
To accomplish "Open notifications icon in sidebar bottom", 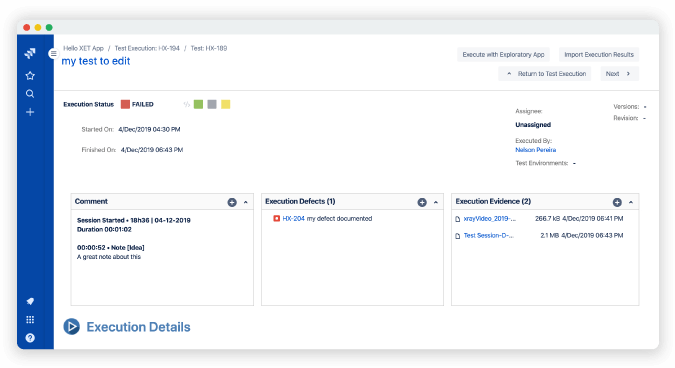I will tap(30, 301).
